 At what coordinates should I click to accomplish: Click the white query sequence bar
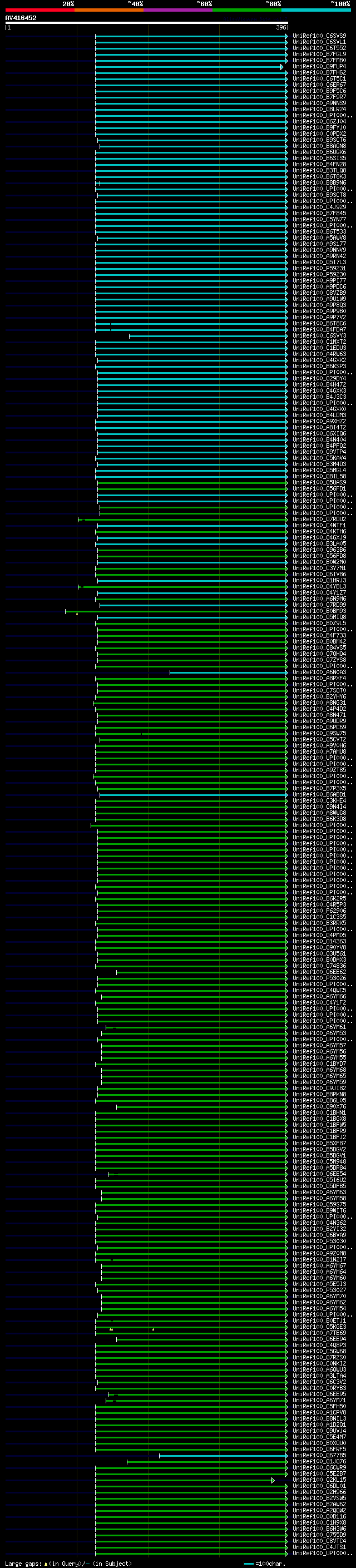click(147, 23)
